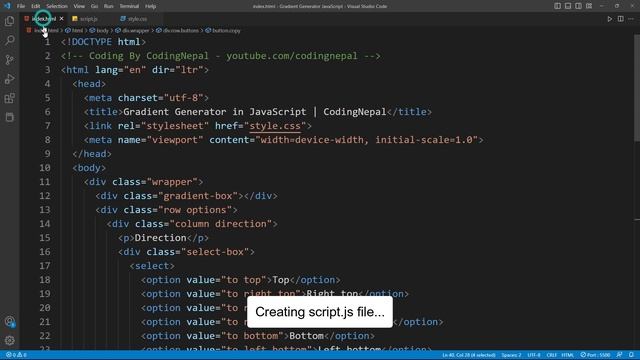The height and width of the screenshot is (360, 640).
Task: Open the Selection menu
Action: (57, 6)
